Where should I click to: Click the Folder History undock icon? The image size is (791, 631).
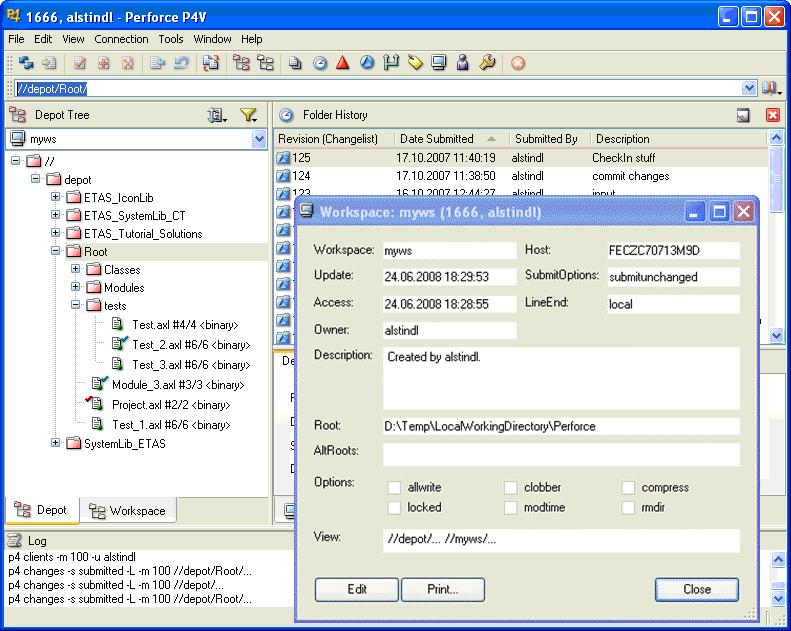743,115
